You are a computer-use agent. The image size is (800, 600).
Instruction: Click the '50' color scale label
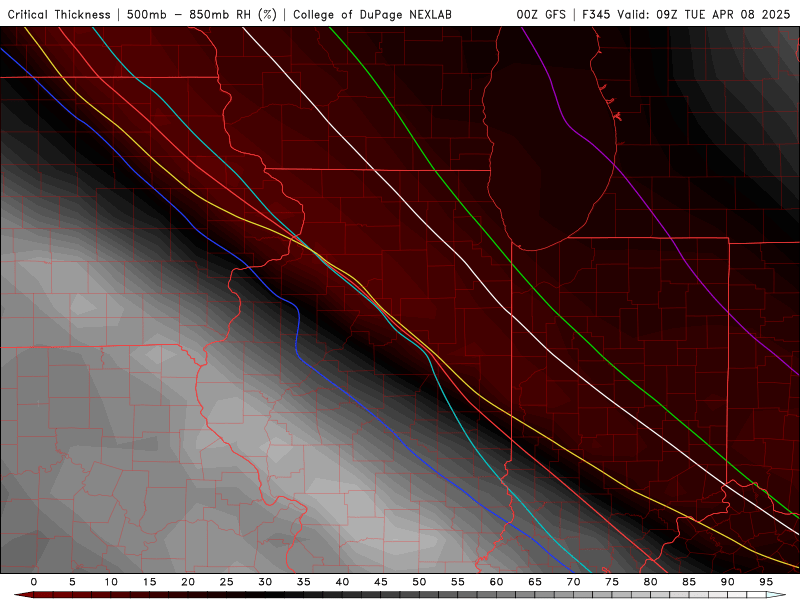(419, 582)
